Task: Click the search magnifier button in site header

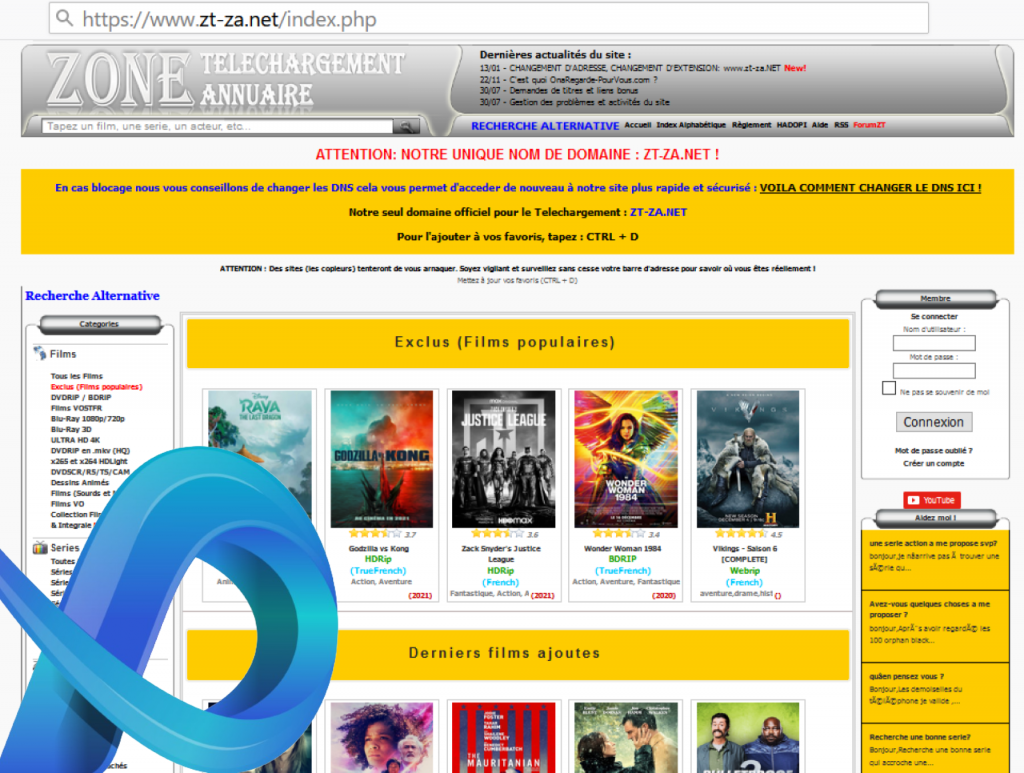Action: [x=406, y=126]
